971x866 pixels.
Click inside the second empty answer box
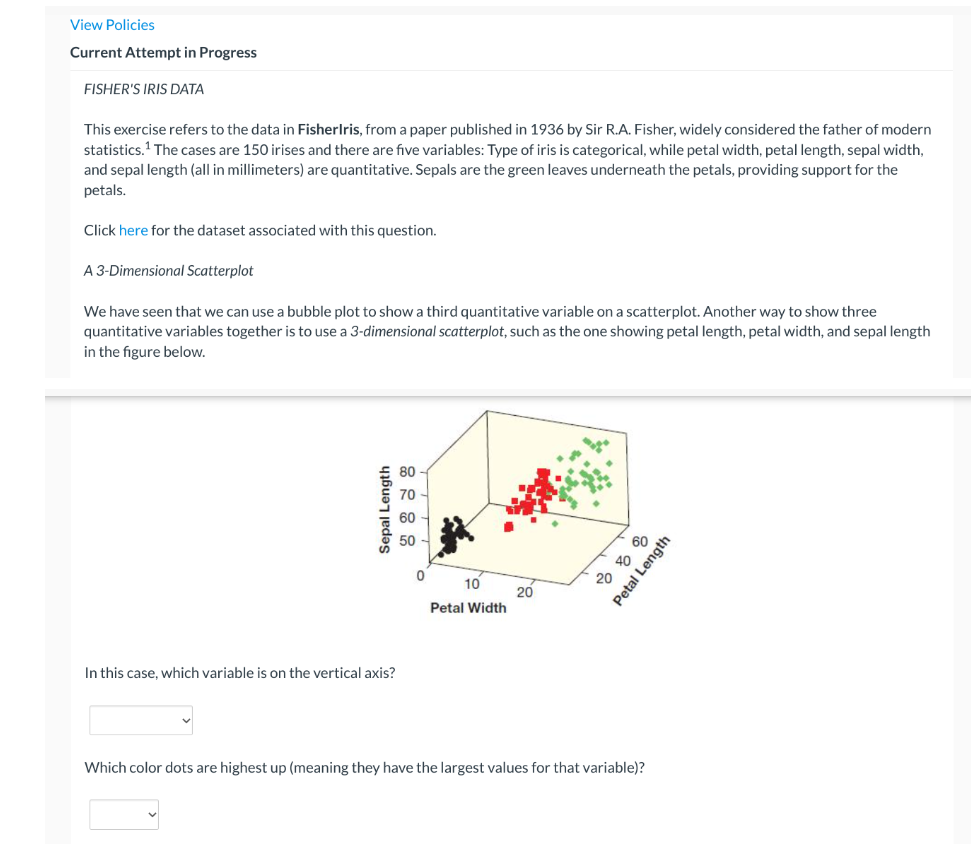(124, 814)
